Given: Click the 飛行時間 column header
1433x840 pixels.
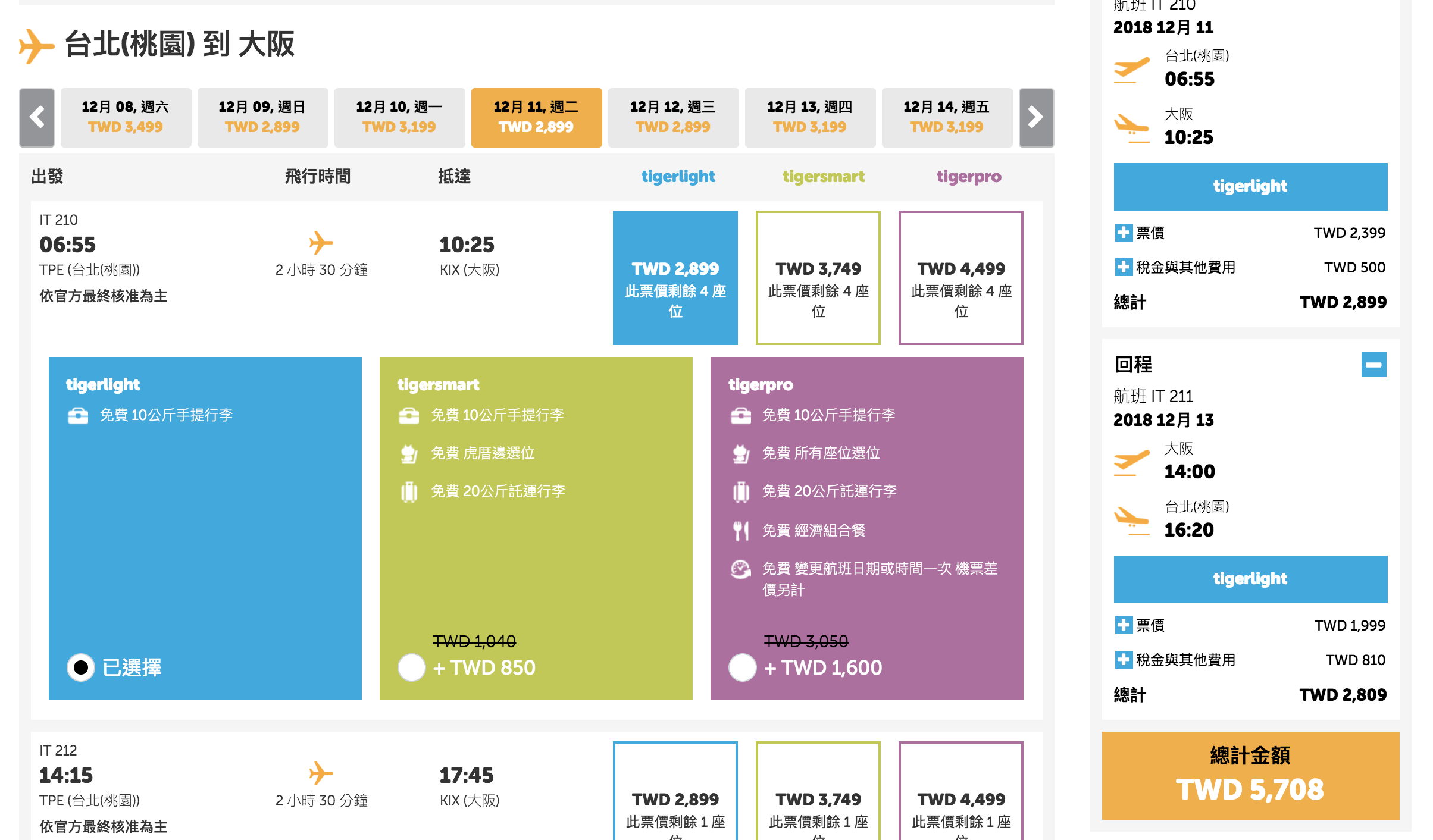Looking at the screenshot, I should 318,177.
